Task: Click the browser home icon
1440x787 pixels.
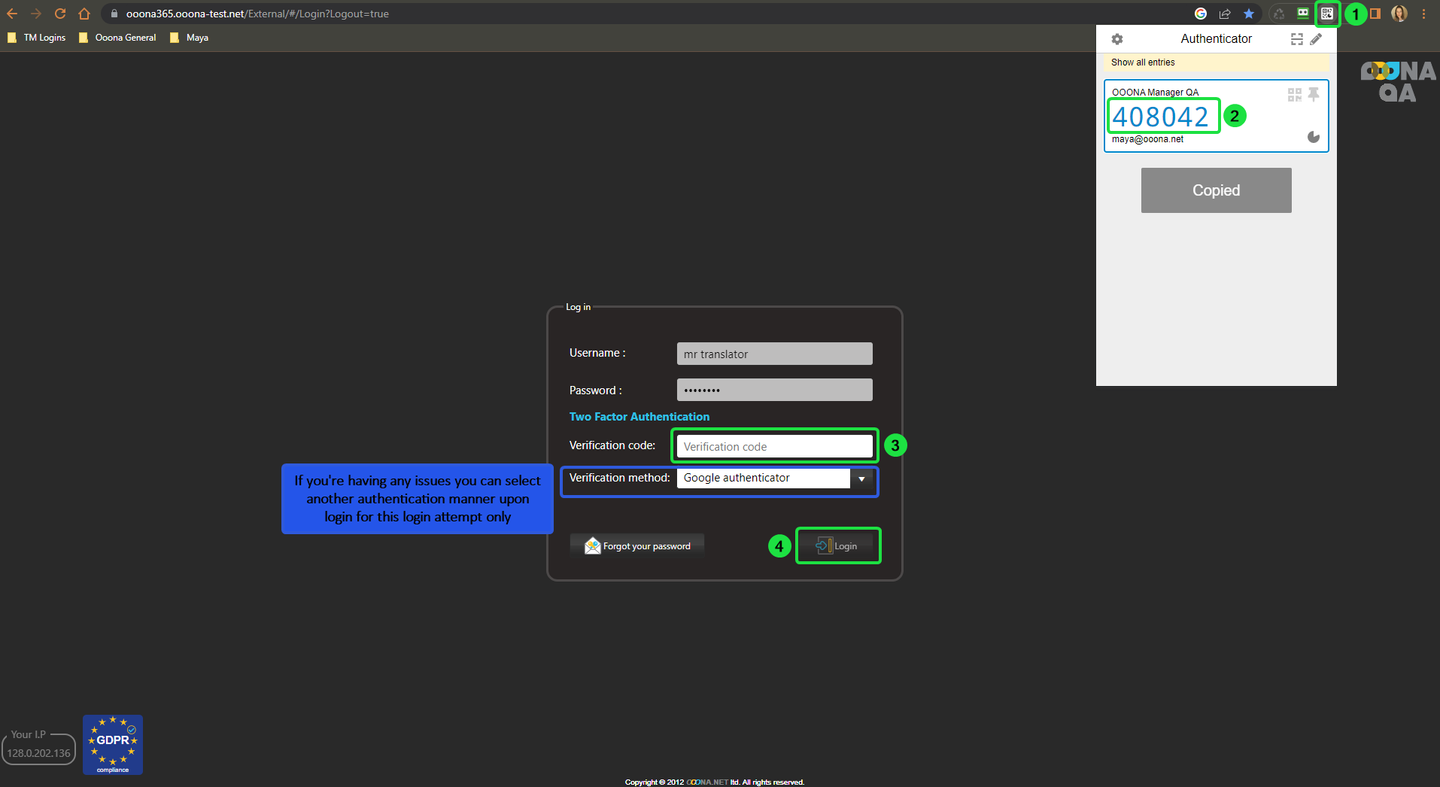Action: click(x=84, y=14)
